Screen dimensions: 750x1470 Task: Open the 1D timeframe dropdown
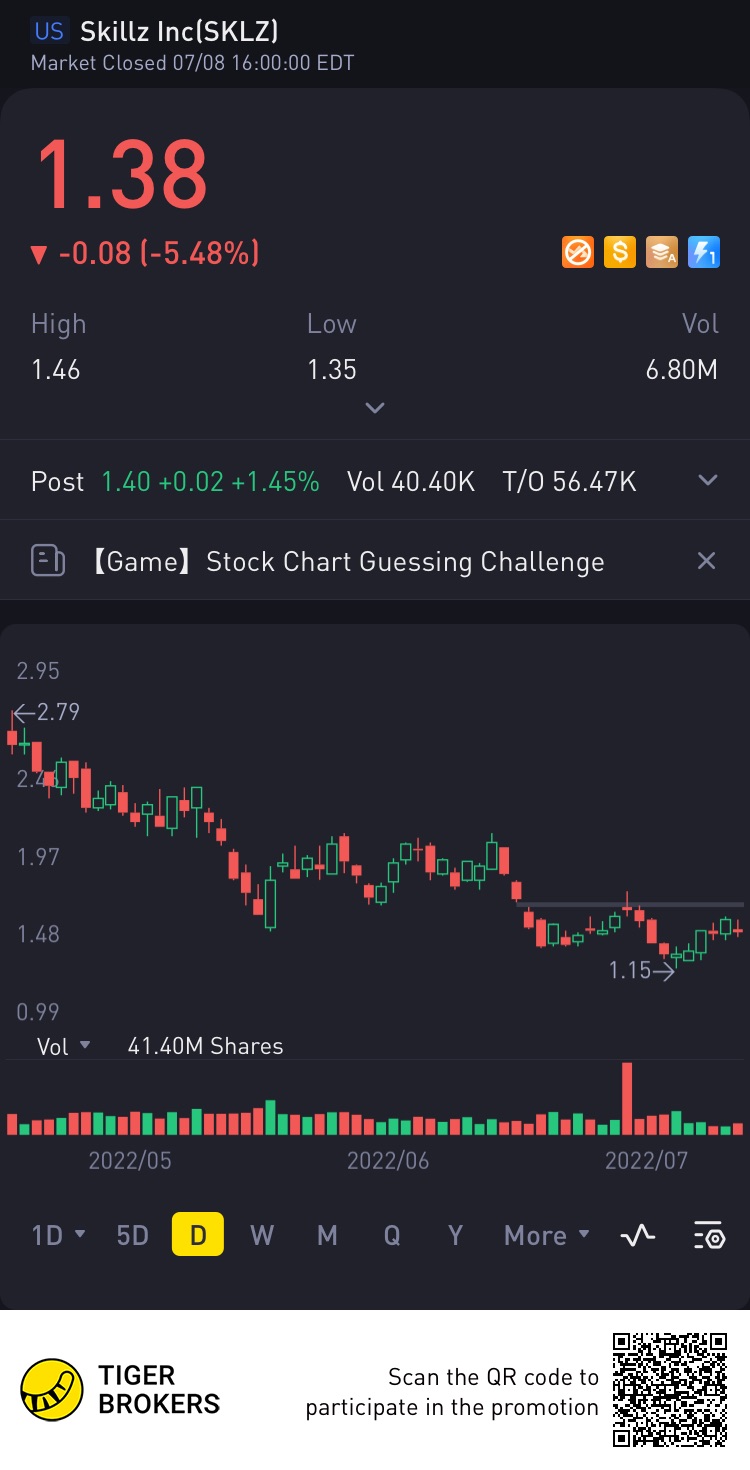[58, 1235]
